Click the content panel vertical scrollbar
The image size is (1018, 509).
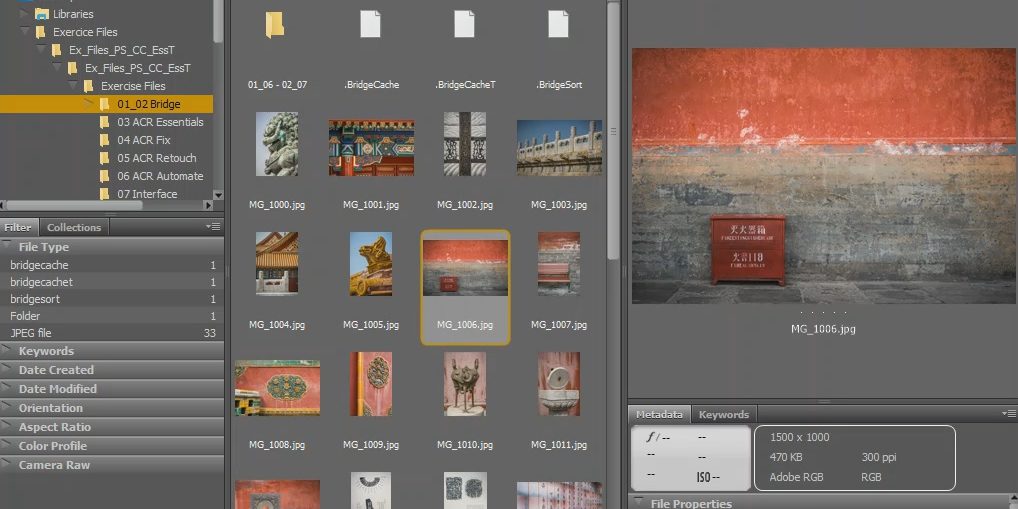coord(613,130)
